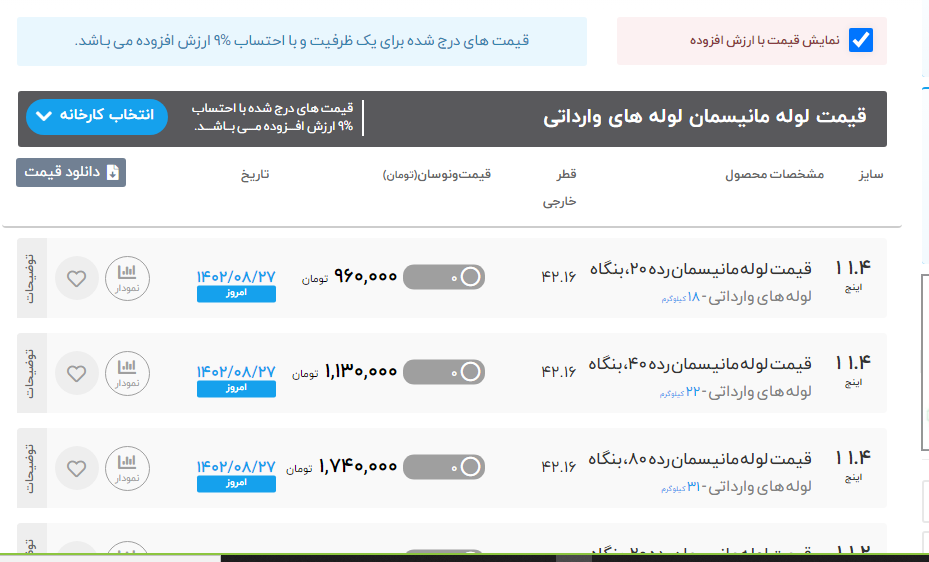Favorite the schedule 40 pipe with heart
The width and height of the screenshot is (929, 562).
(77, 373)
